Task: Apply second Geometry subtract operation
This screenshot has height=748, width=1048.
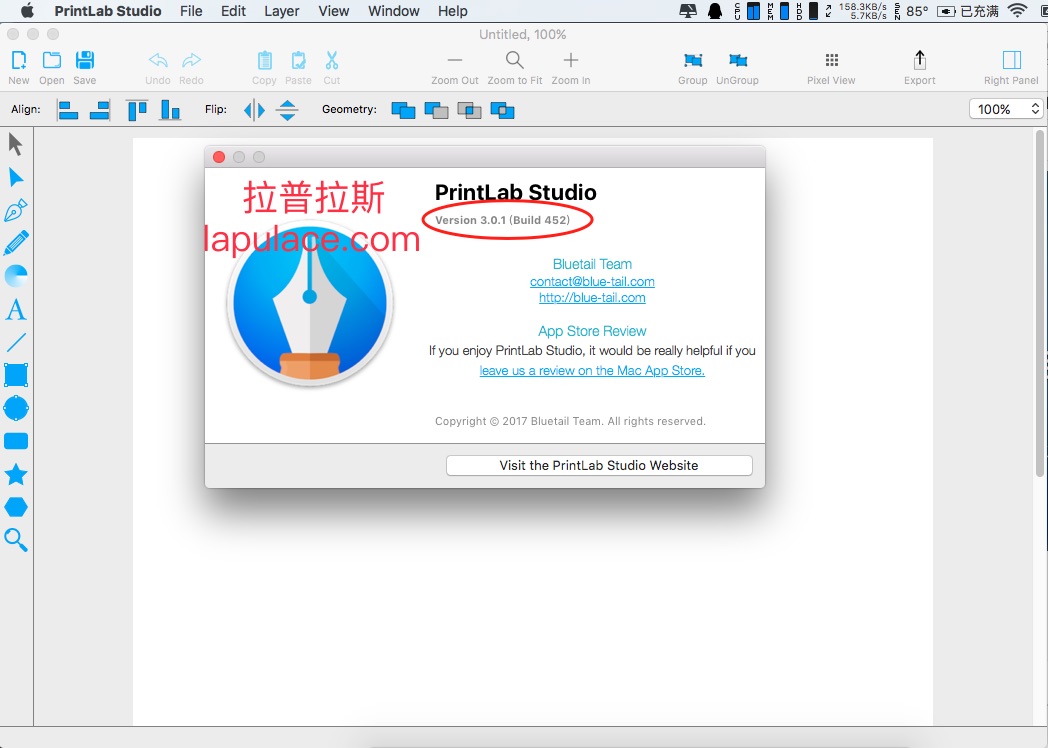Action: [436, 110]
